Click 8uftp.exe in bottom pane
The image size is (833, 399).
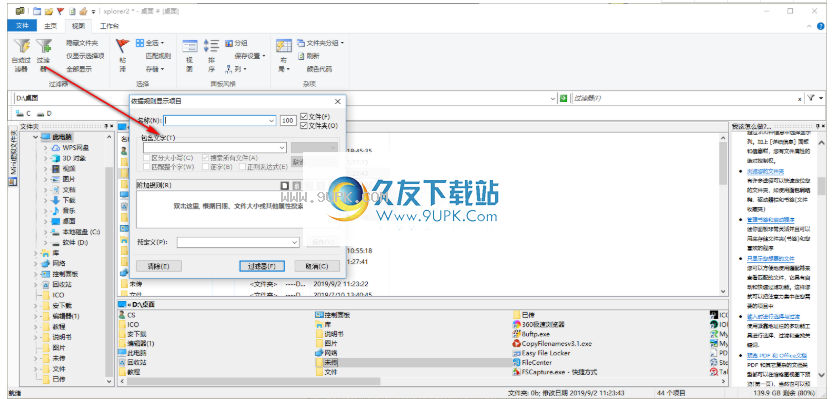click(x=531, y=334)
